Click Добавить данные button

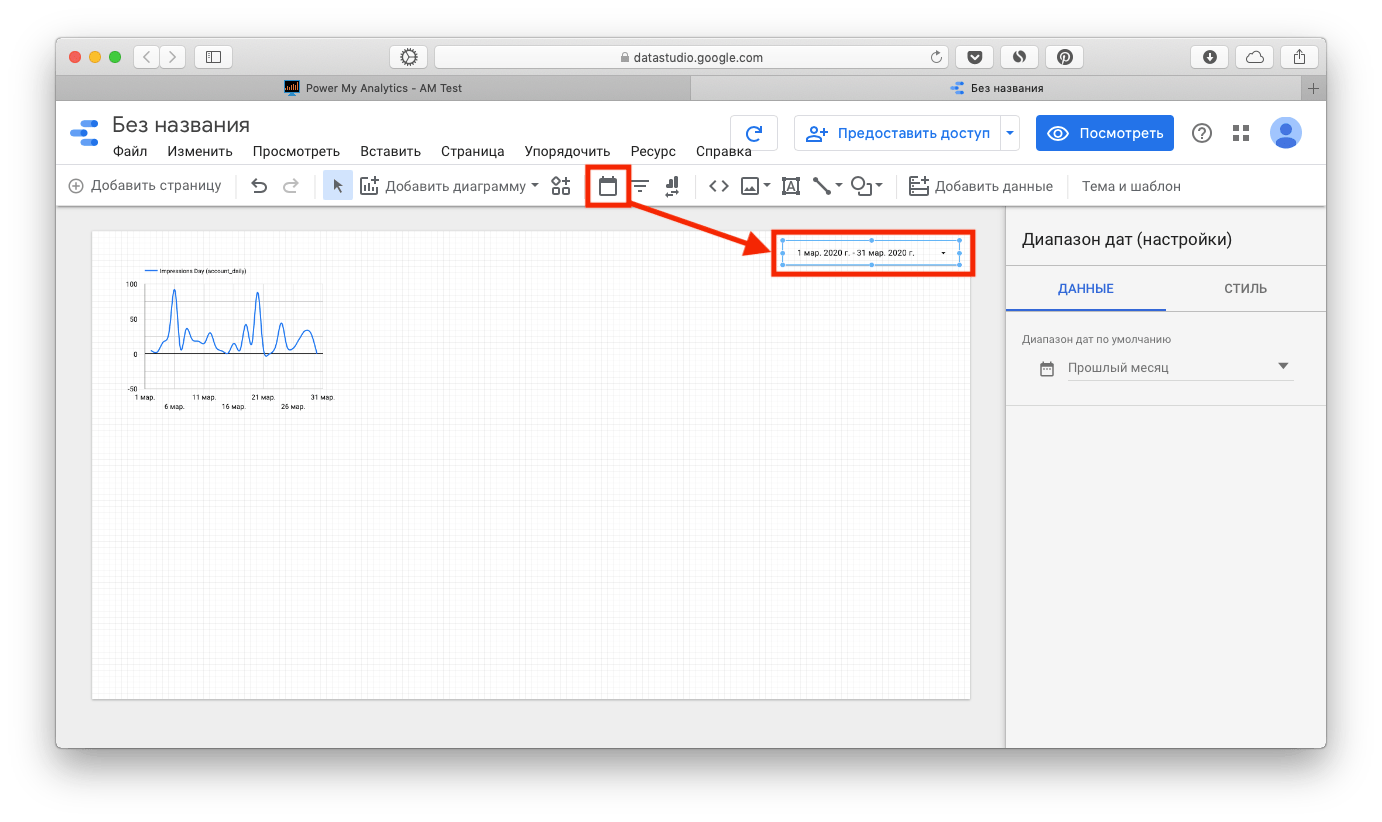[981, 186]
